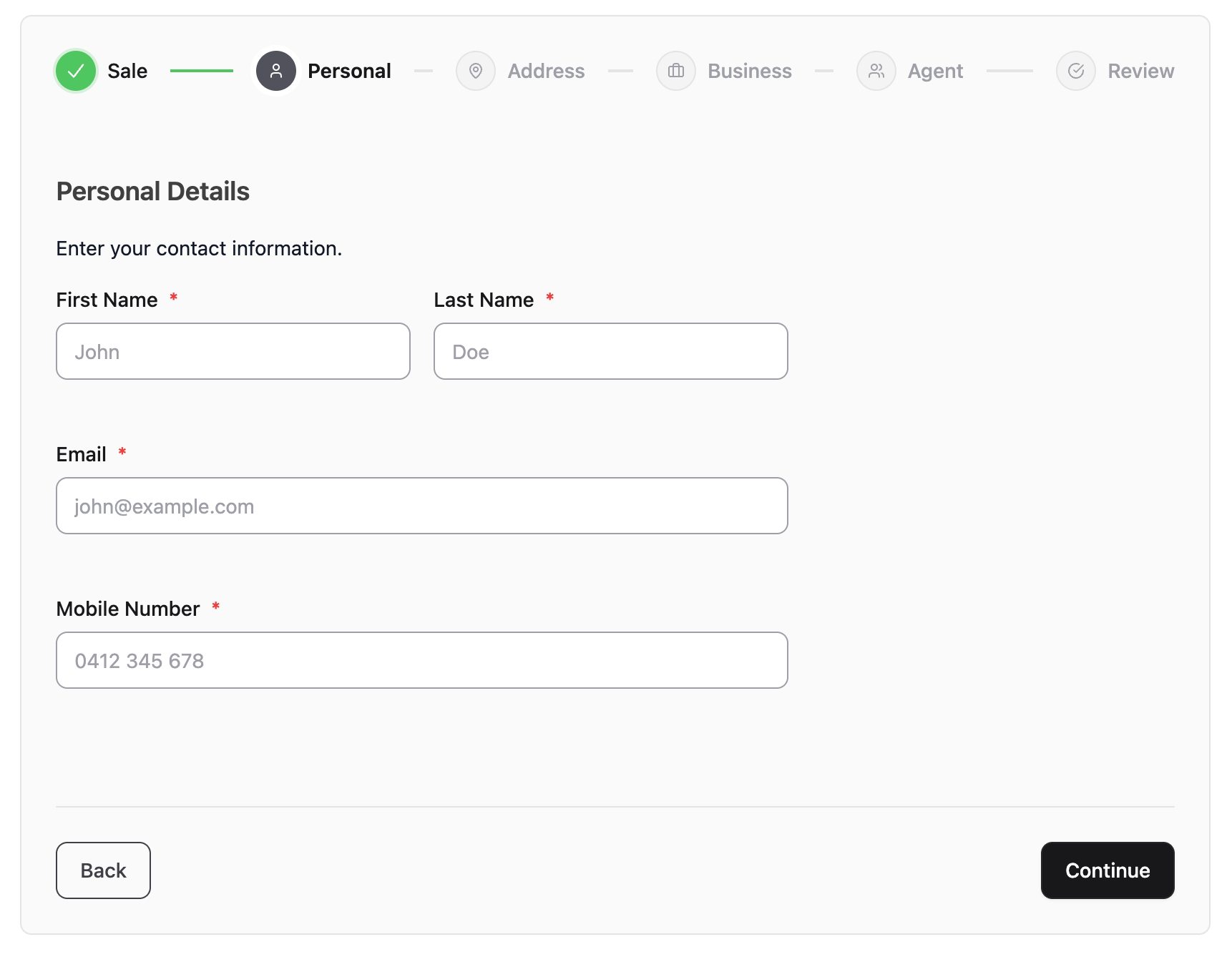
Task: Select the Business briefcase icon
Action: 676,71
